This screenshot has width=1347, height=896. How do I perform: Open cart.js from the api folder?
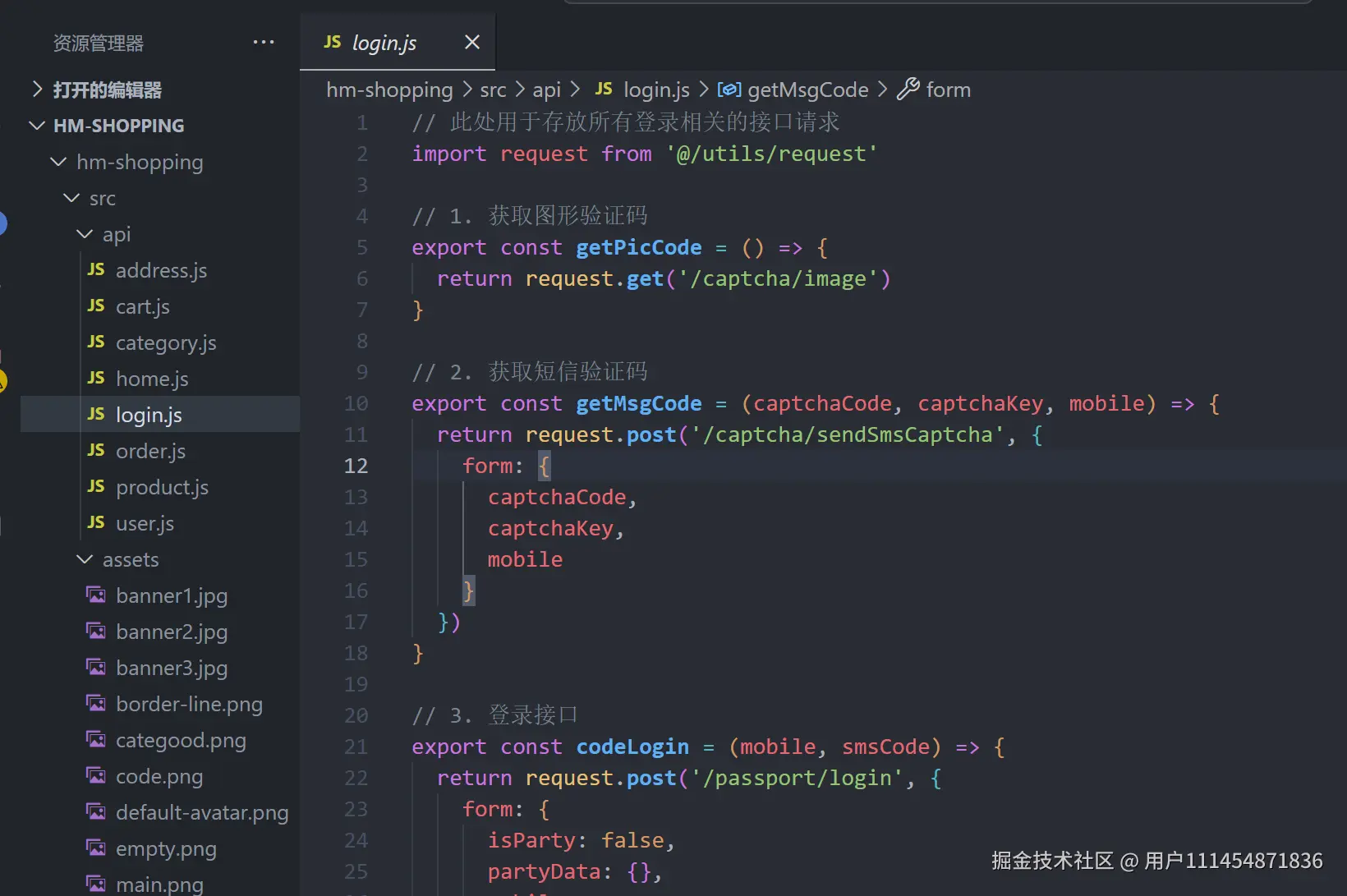click(x=143, y=306)
